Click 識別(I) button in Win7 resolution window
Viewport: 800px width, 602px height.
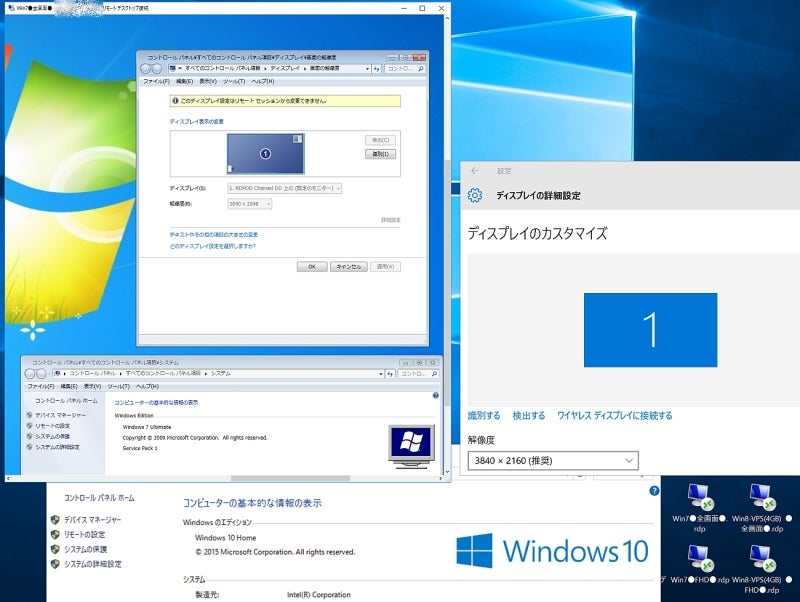pyautogui.click(x=381, y=154)
